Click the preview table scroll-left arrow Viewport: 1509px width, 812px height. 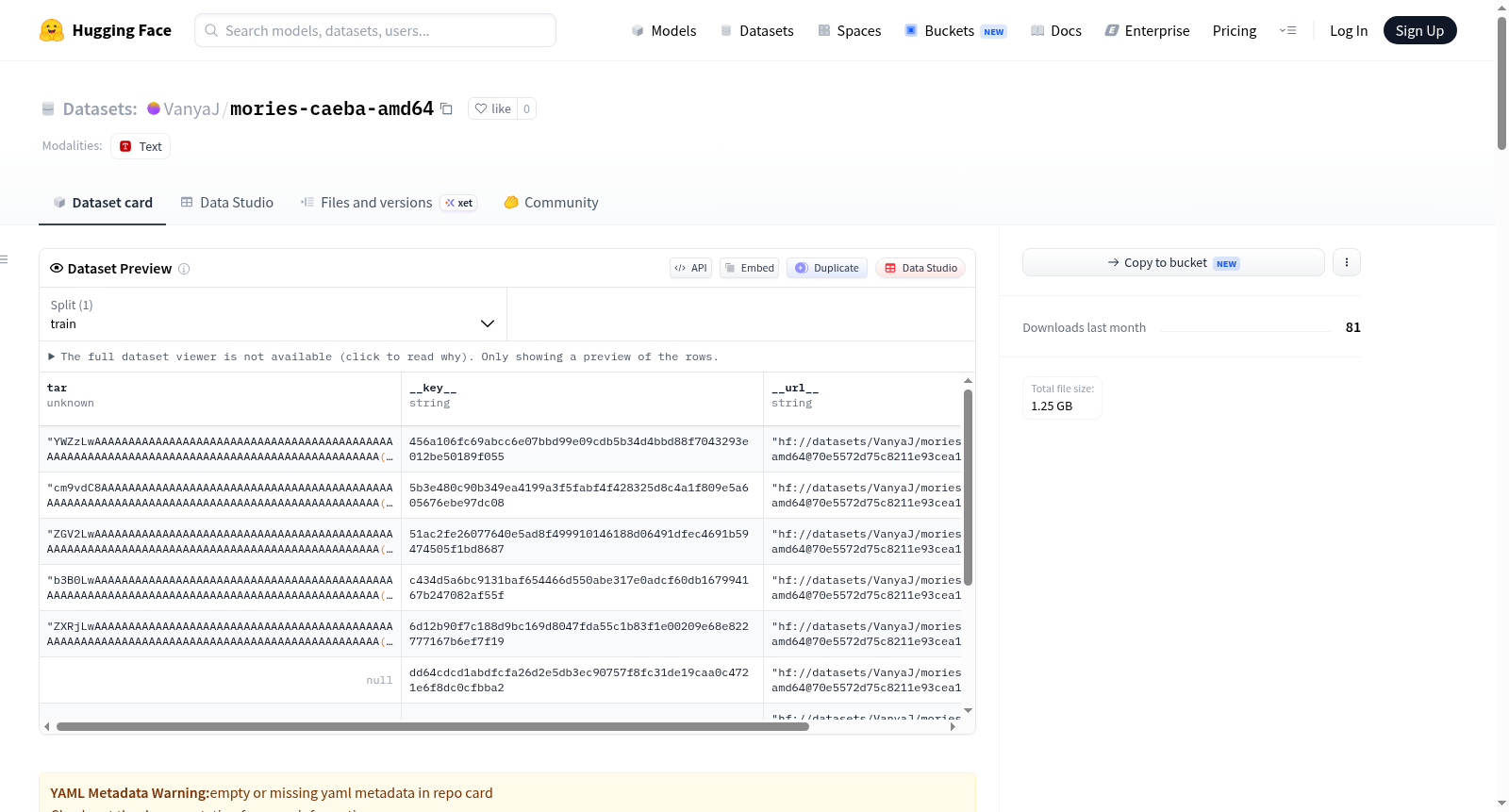(x=46, y=727)
